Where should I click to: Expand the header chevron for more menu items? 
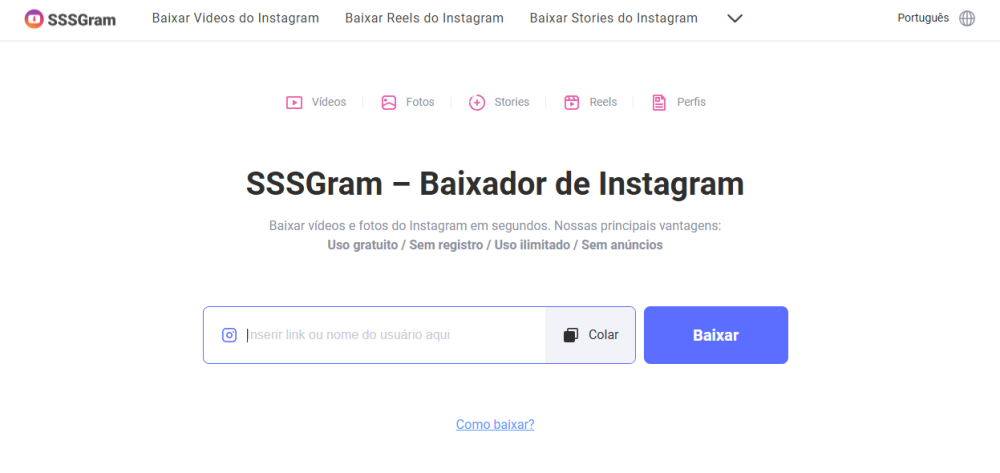point(735,18)
